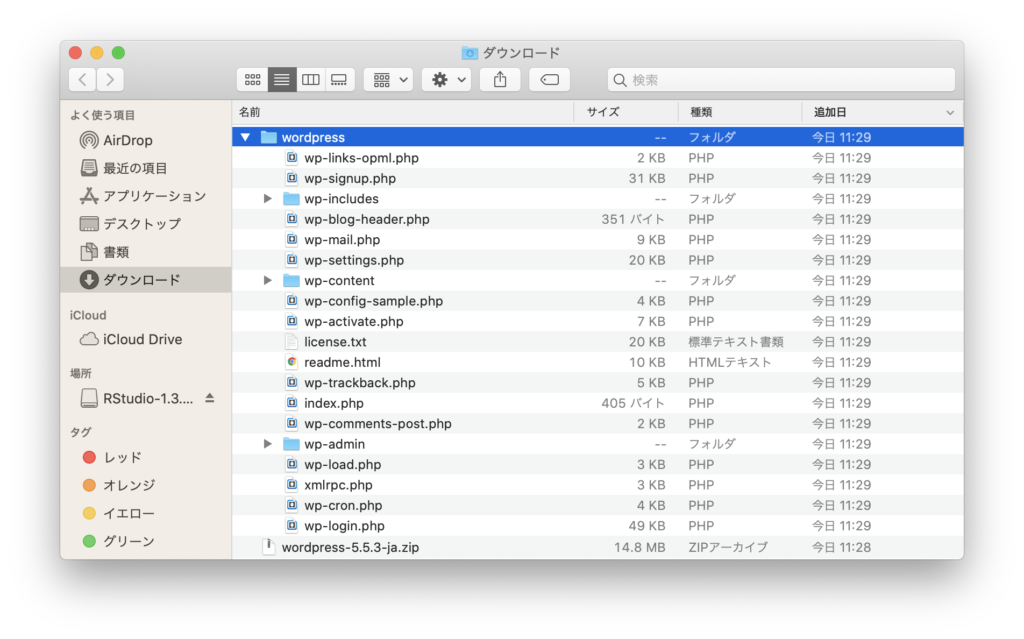Open the Share icon in the toolbar
This screenshot has height=639, width=1024.
[x=500, y=79]
